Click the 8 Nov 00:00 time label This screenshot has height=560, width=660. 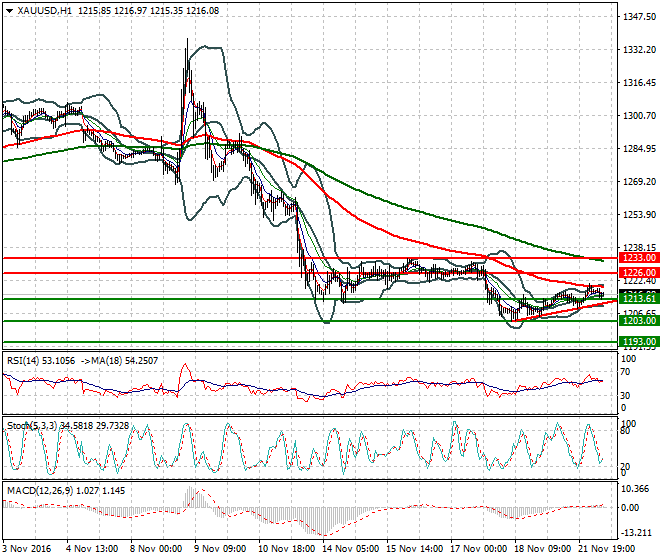click(156, 549)
